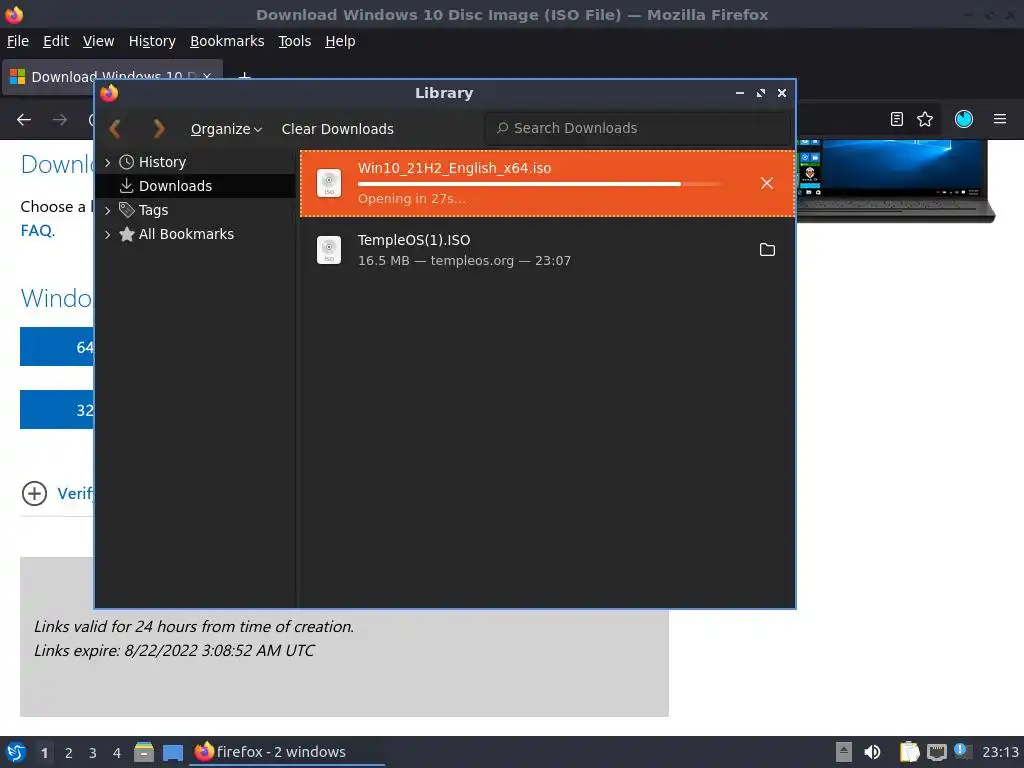Switch to workspace 4
The height and width of the screenshot is (768, 1024).
(117, 753)
